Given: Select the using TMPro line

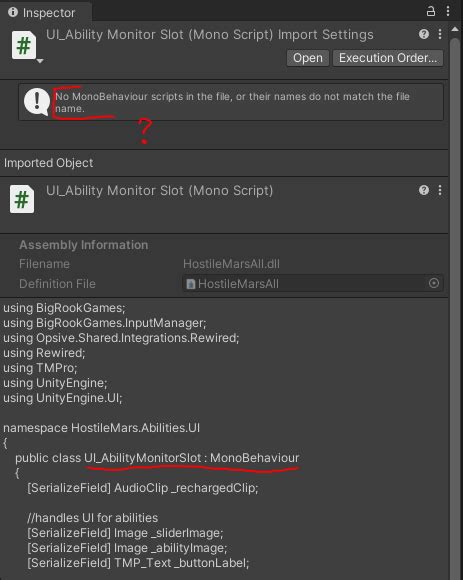Looking at the screenshot, I should [40, 368].
